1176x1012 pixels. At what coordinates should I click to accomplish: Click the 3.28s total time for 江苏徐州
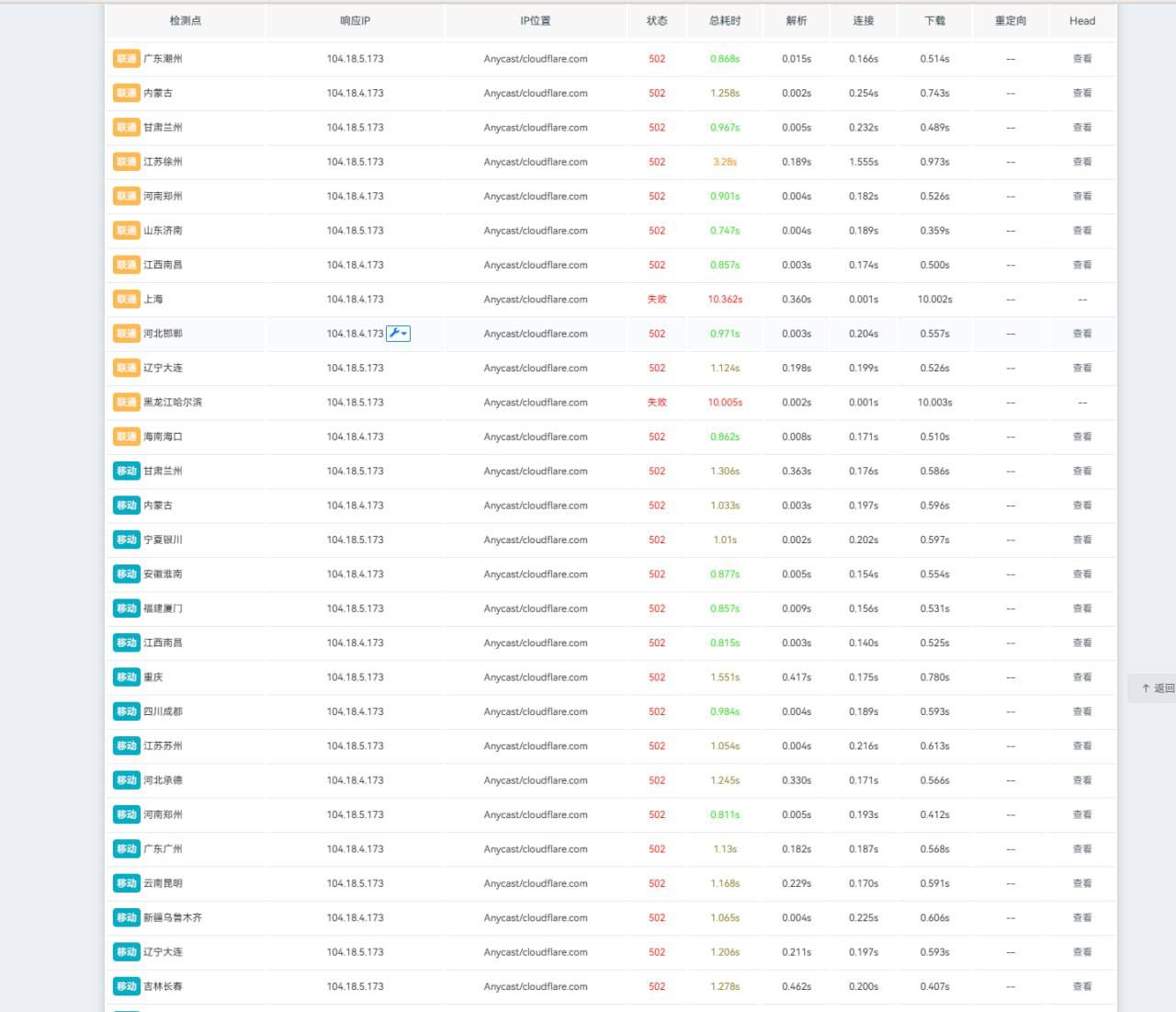(725, 162)
